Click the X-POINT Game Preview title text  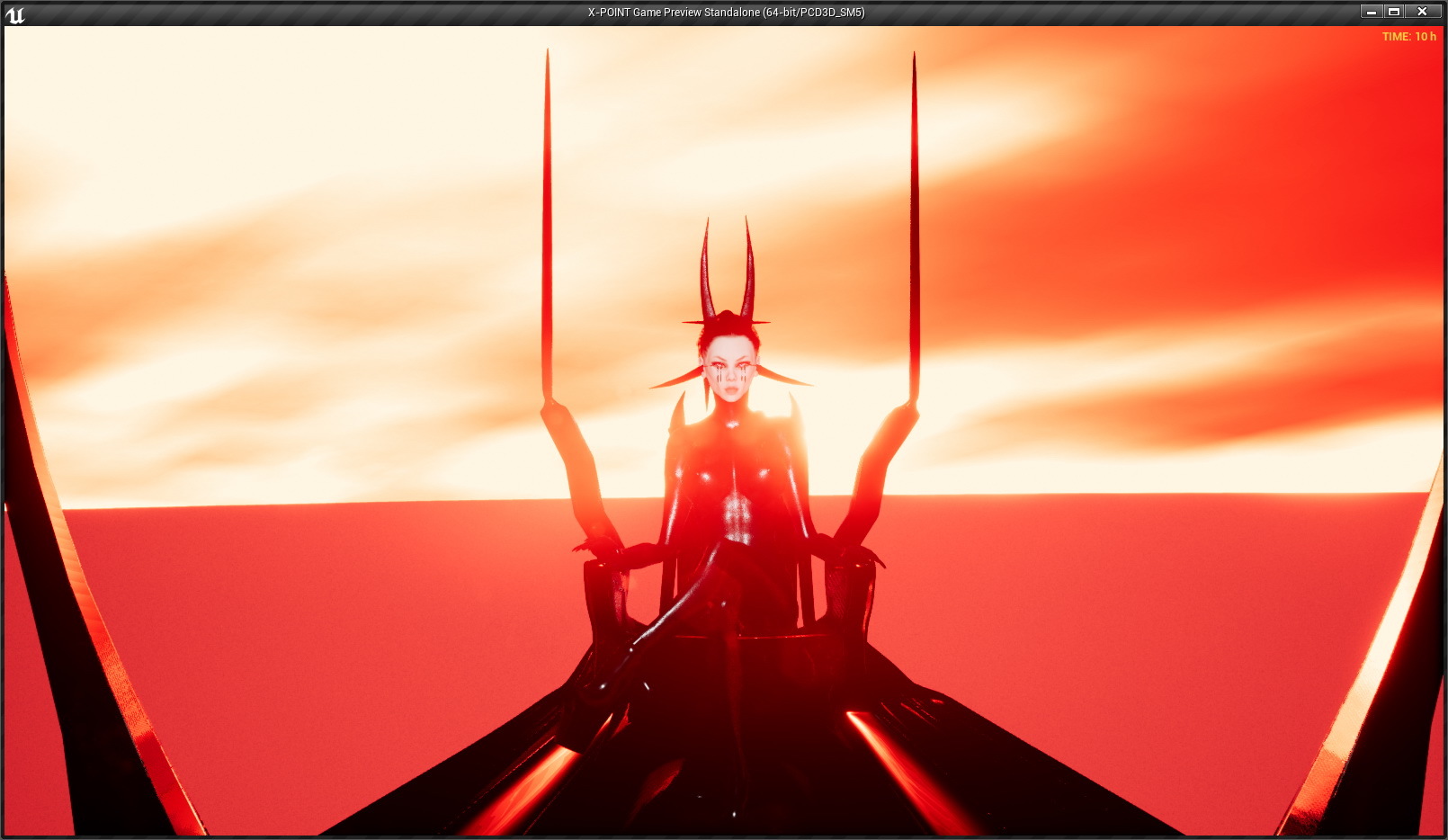coord(726,13)
